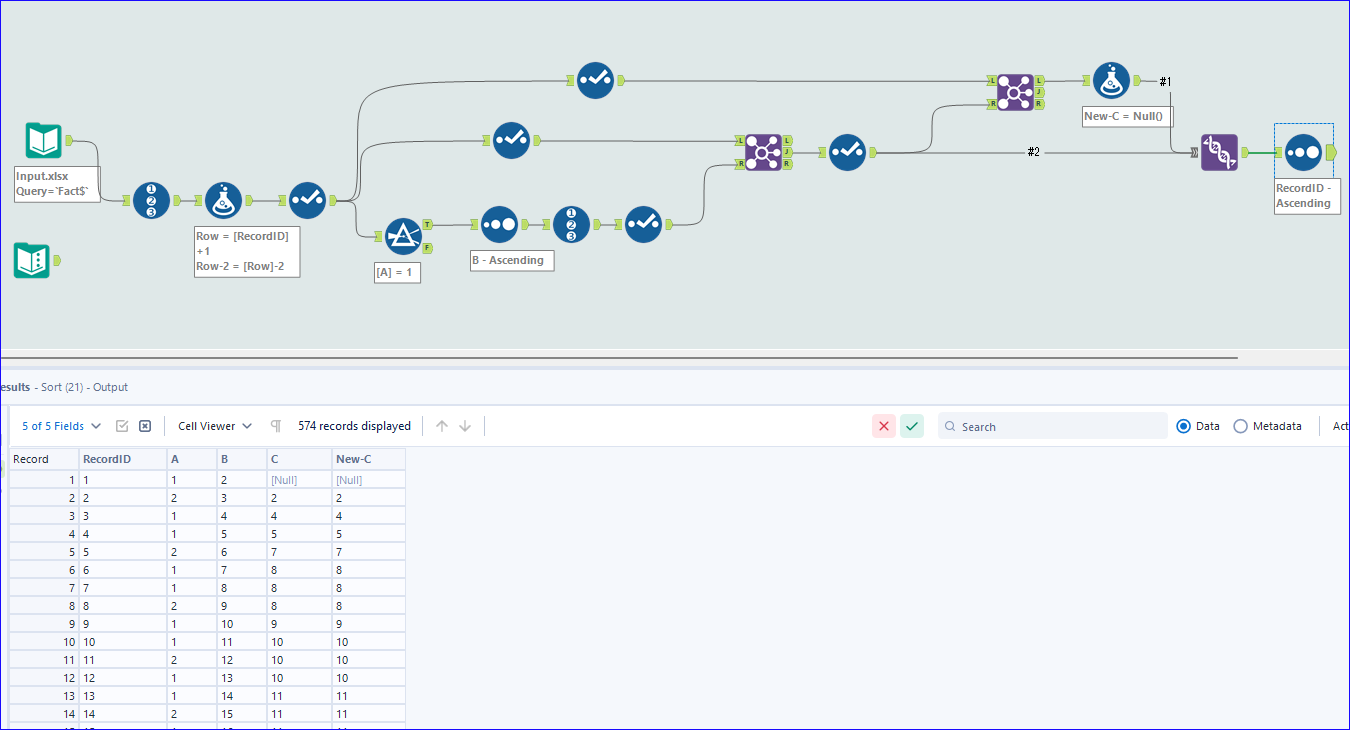Switch to Metadata view
The image size is (1350, 730).
pyautogui.click(x=1241, y=426)
